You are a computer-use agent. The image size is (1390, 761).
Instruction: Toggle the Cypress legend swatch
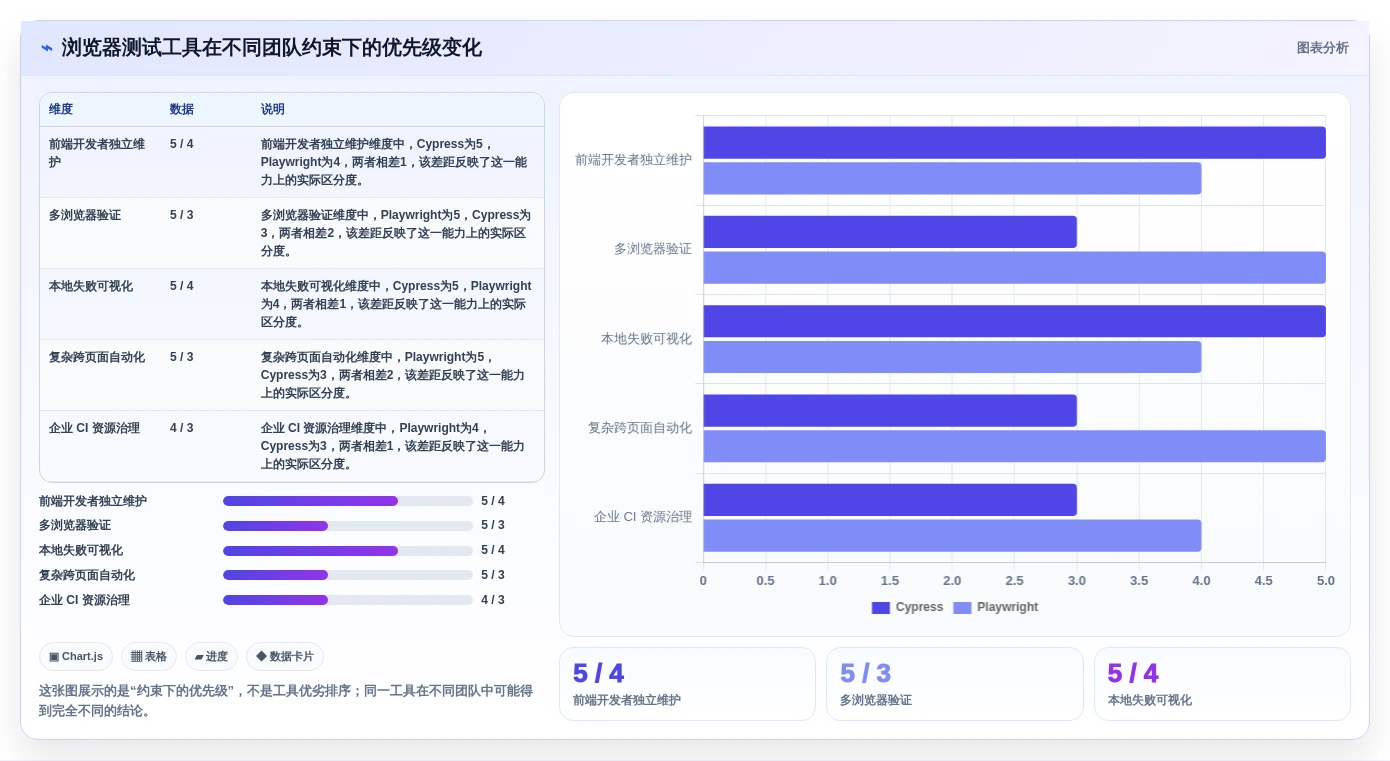click(x=880, y=608)
